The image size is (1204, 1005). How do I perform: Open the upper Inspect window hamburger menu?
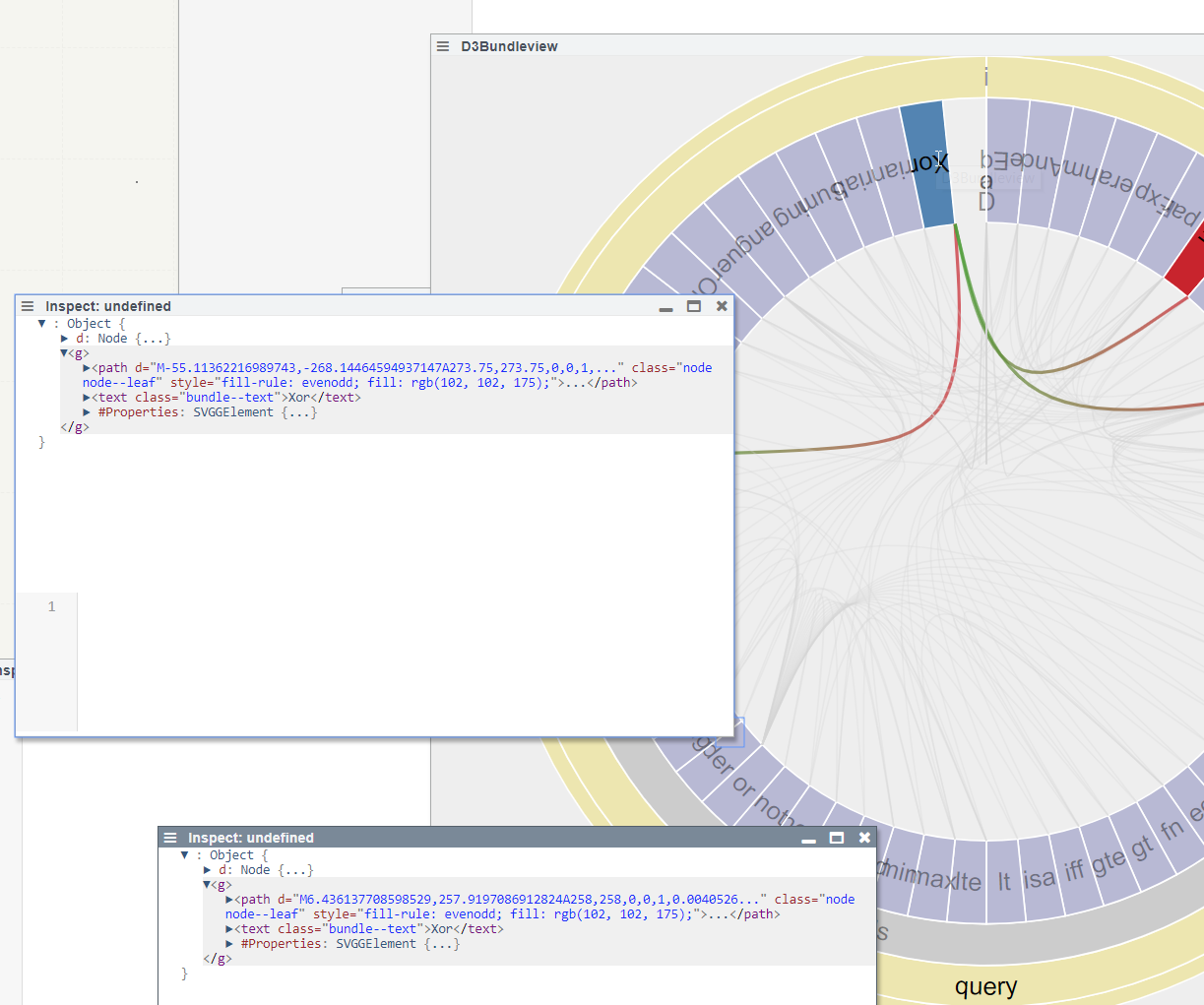click(x=28, y=306)
